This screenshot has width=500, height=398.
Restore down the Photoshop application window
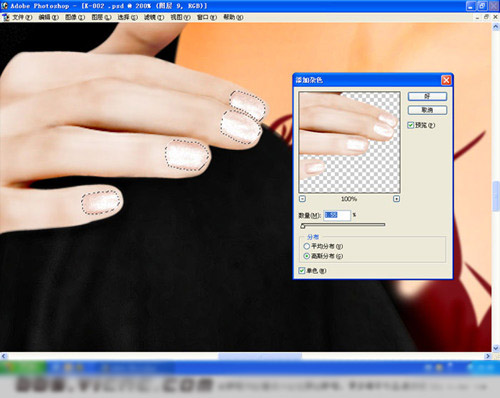pyautogui.click(x=482, y=6)
